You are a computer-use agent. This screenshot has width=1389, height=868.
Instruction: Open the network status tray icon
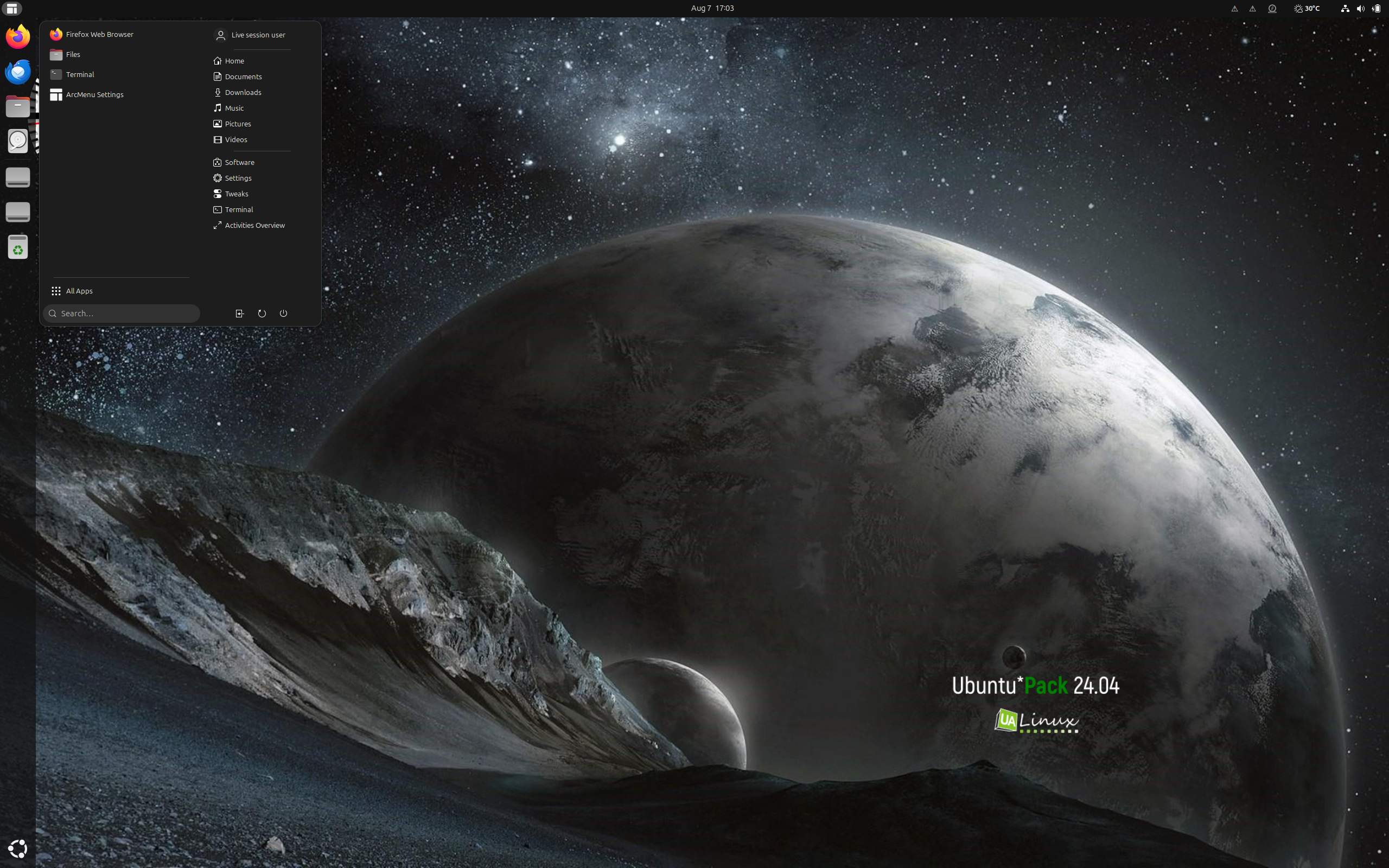[1345, 8]
